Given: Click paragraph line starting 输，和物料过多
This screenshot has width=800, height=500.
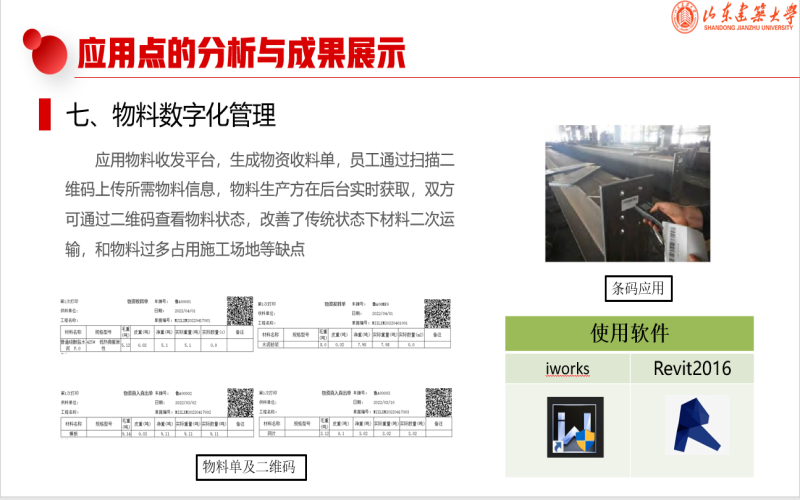Looking at the screenshot, I should click(185, 249).
